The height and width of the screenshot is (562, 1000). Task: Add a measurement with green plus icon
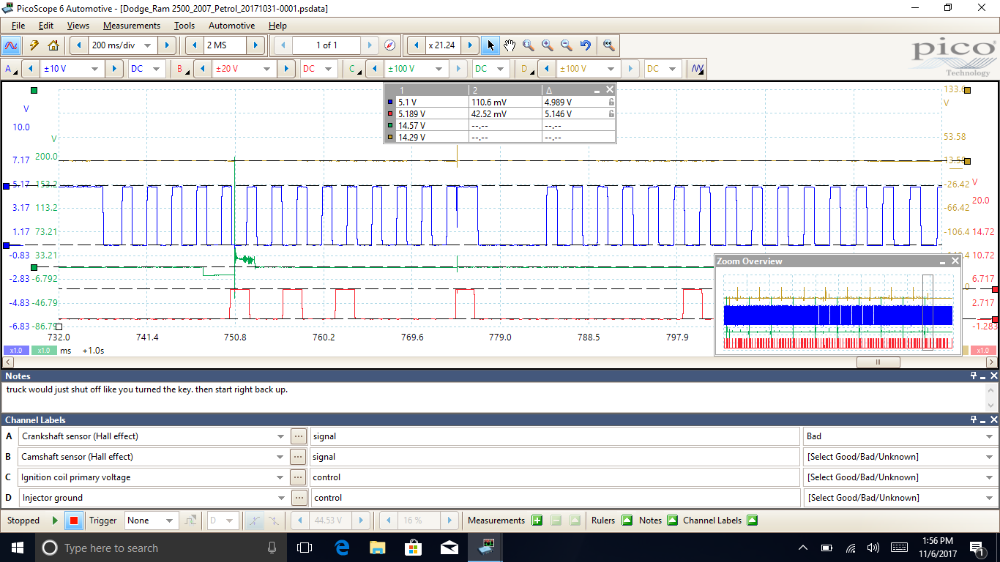click(537, 520)
